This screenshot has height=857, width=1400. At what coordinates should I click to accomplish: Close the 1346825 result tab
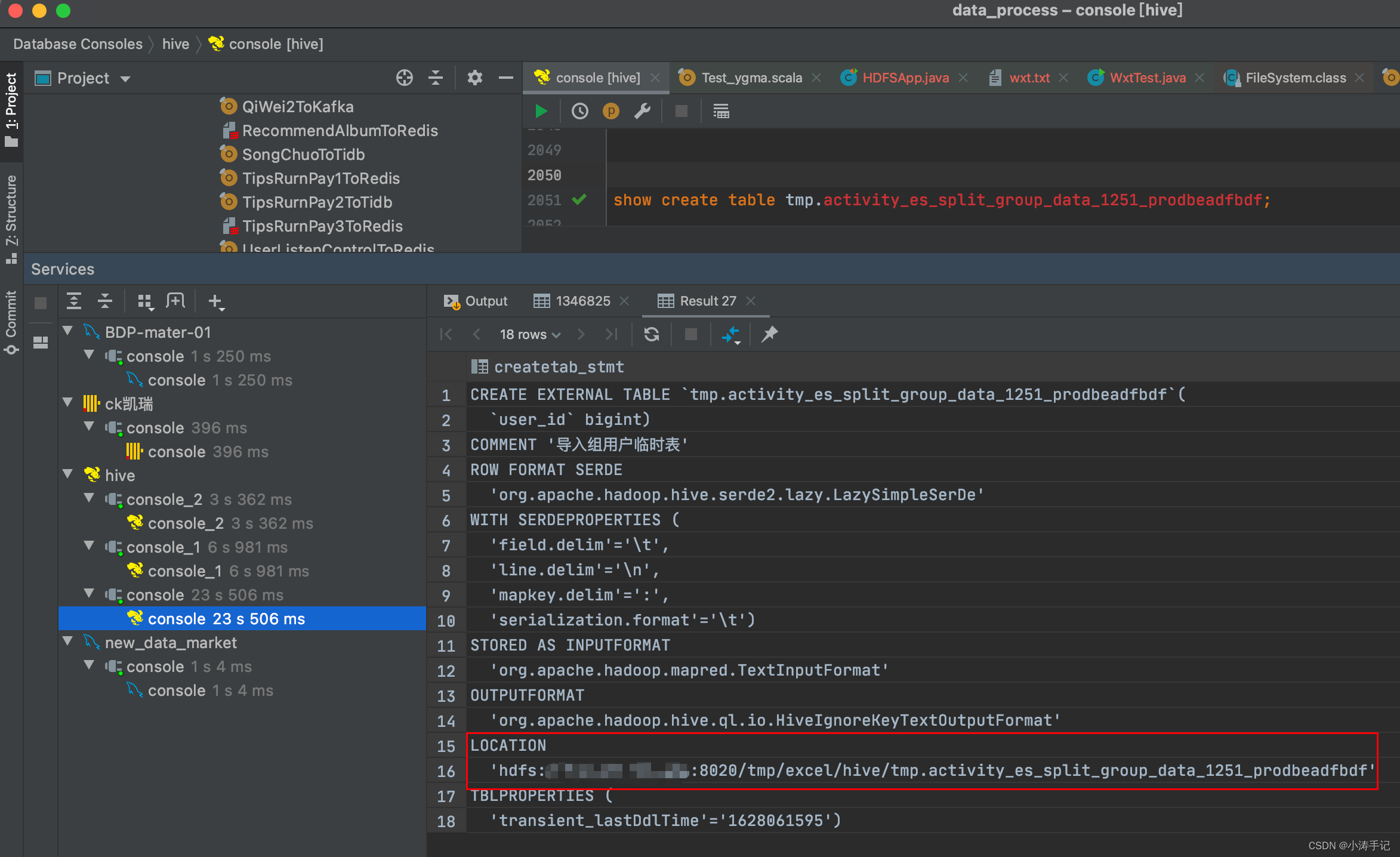tap(624, 301)
